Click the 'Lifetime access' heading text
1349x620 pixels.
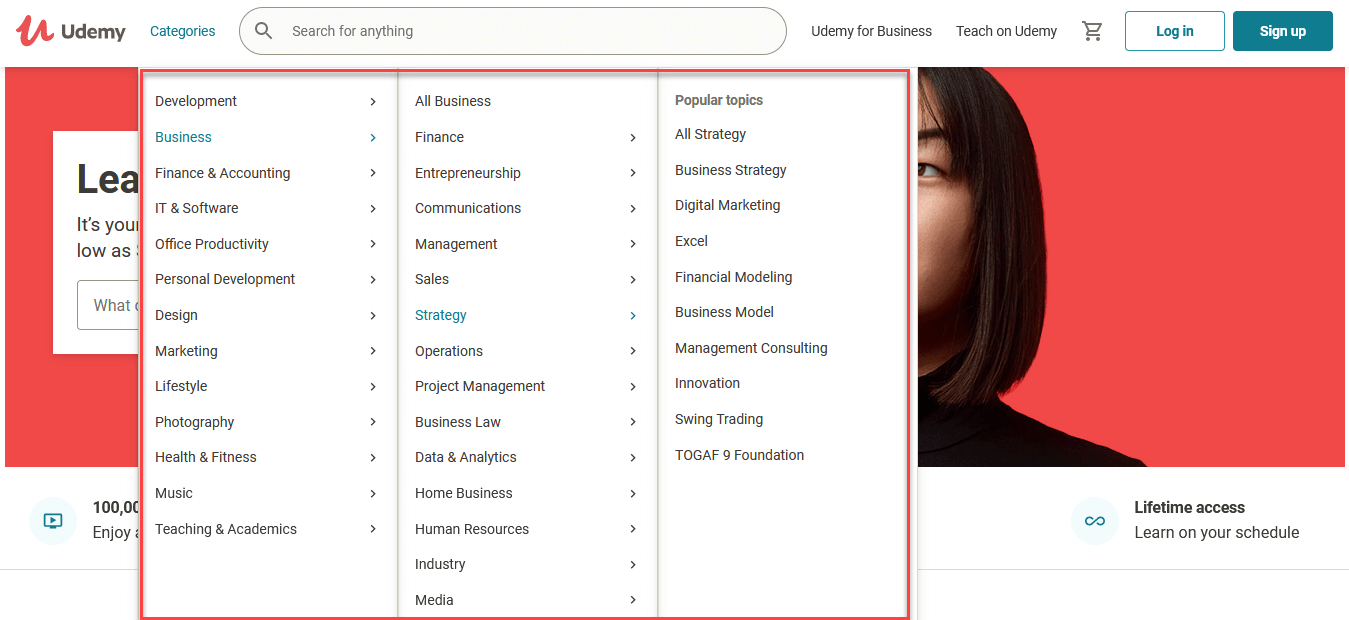(1189, 507)
